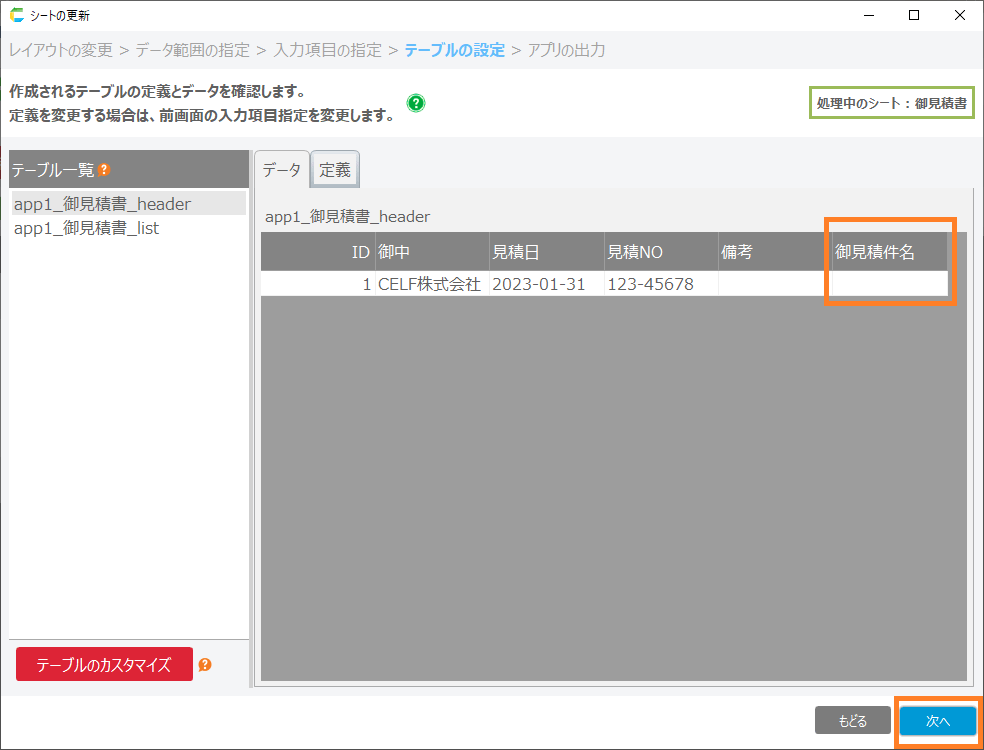Click the もどる button
The height and width of the screenshot is (750, 984).
852,720
